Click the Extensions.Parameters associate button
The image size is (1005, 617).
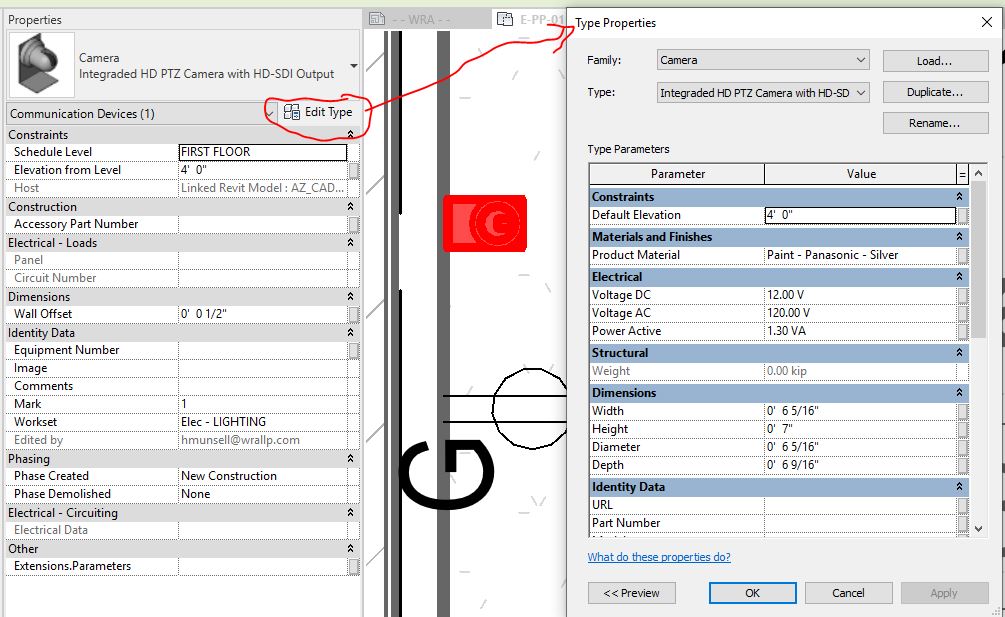click(x=353, y=566)
